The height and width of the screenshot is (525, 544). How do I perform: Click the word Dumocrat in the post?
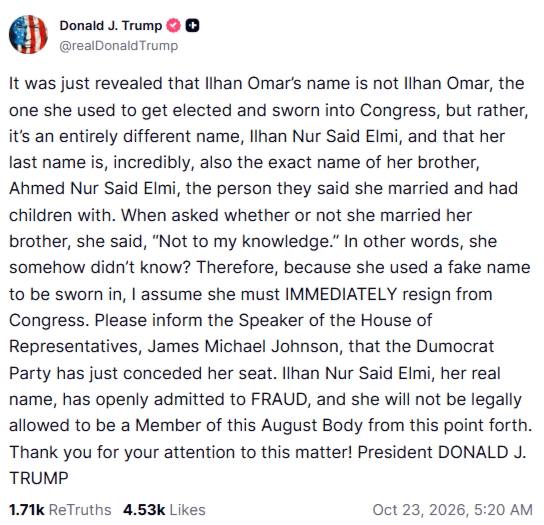[455, 346]
